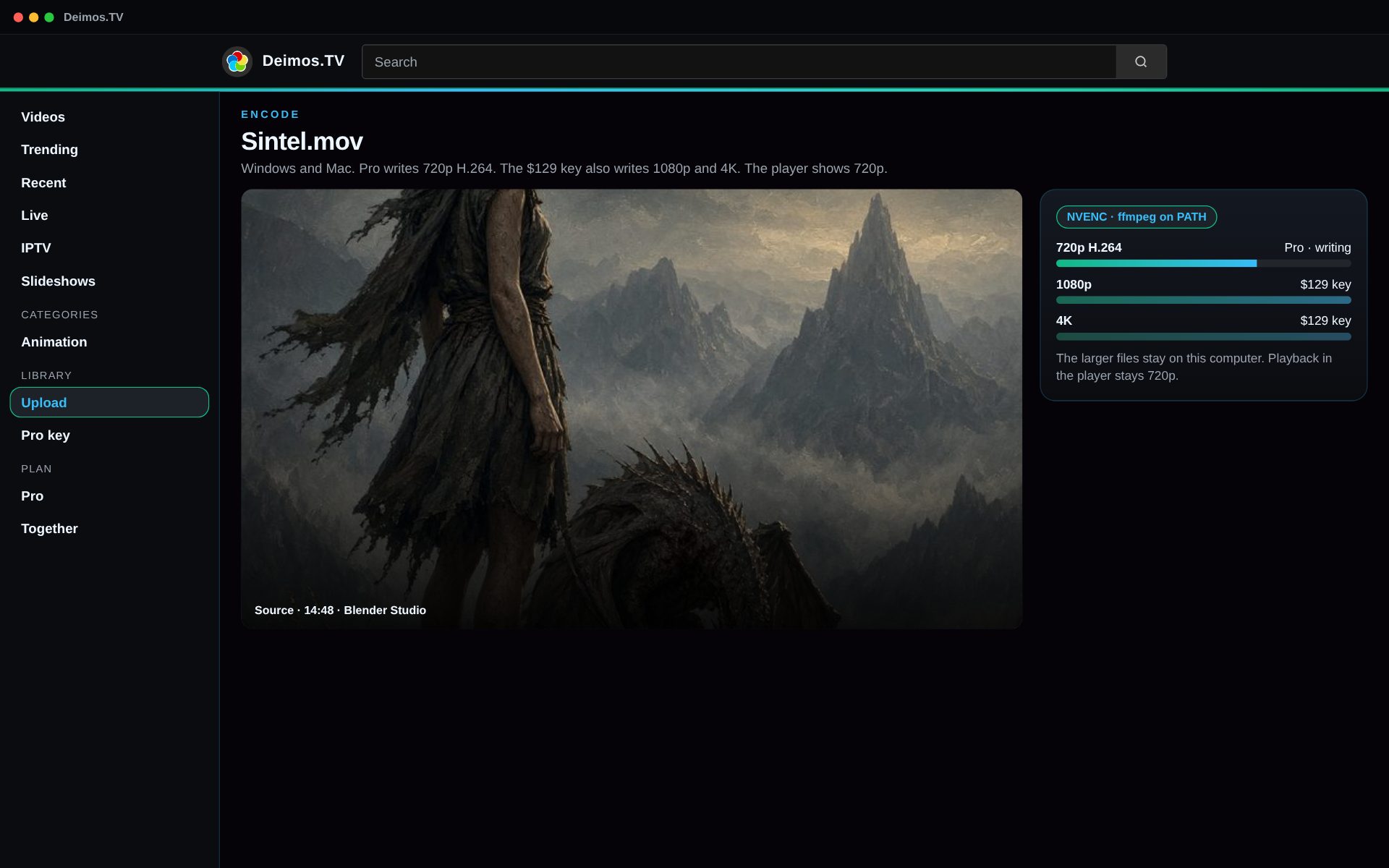Click the yellow window minimize dot
The image size is (1389, 868).
[33, 17]
